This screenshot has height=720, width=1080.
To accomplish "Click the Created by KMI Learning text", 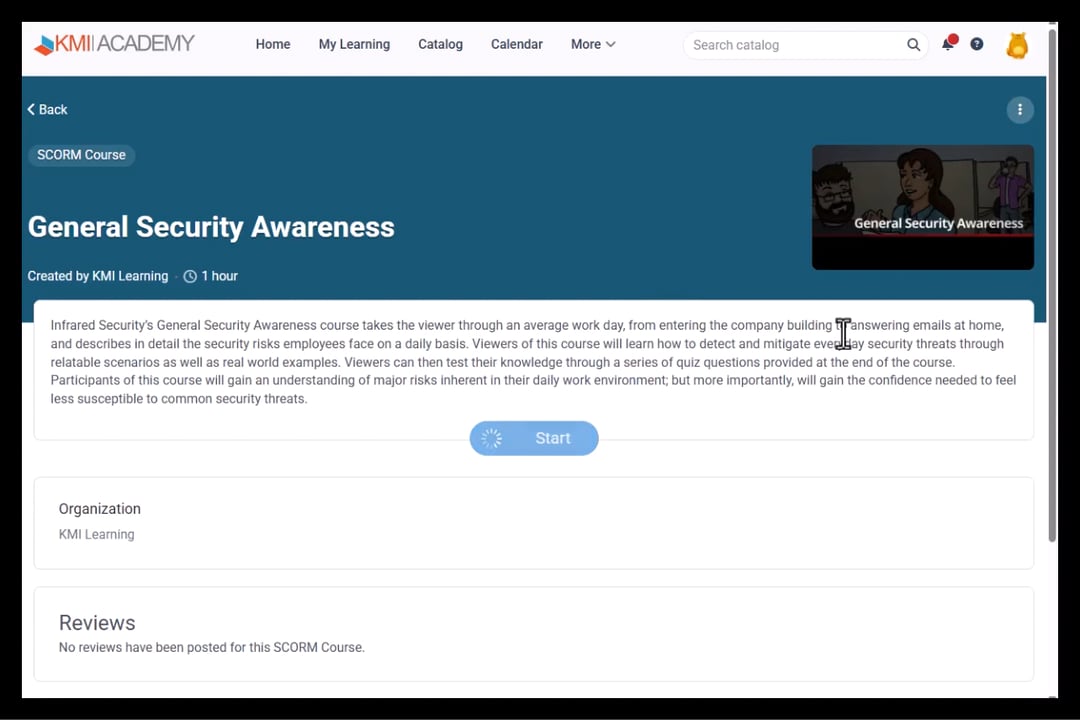I will coord(98,276).
